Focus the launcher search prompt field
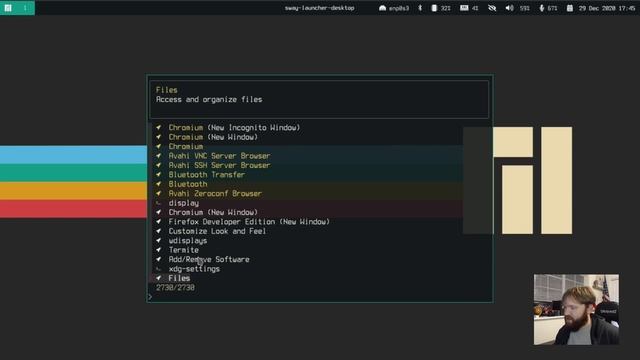The width and height of the screenshot is (640, 360). (320, 297)
